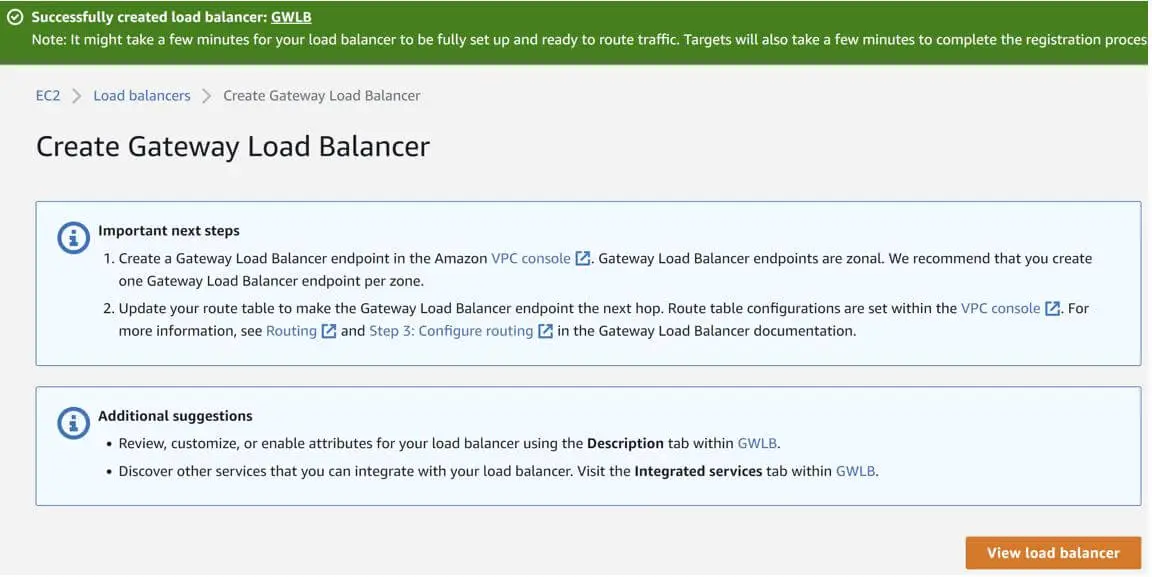The image size is (1152, 577).
Task: Click the info icon beside Important next steps
Action: pos(73,237)
